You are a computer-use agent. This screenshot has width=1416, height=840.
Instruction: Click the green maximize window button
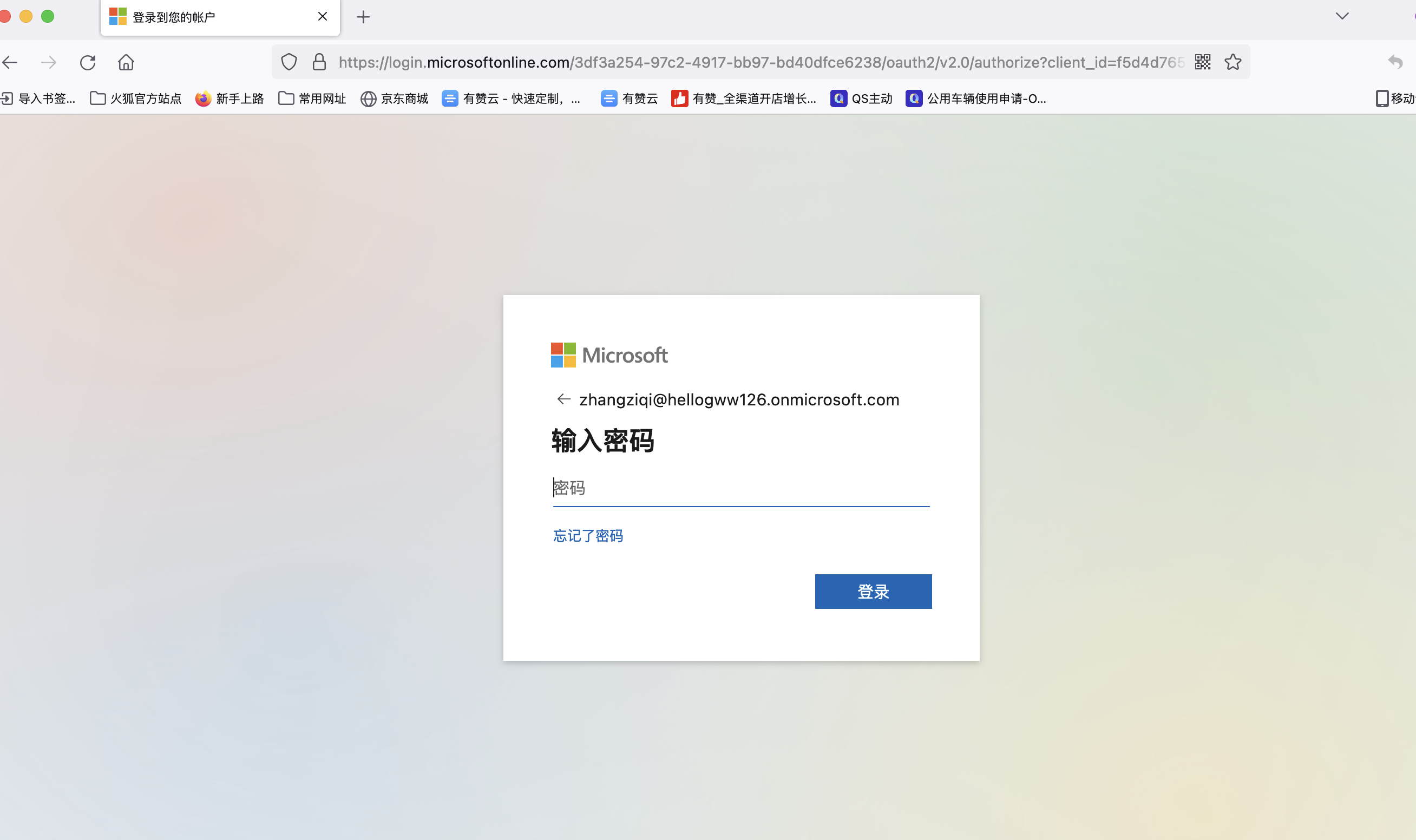[48, 16]
